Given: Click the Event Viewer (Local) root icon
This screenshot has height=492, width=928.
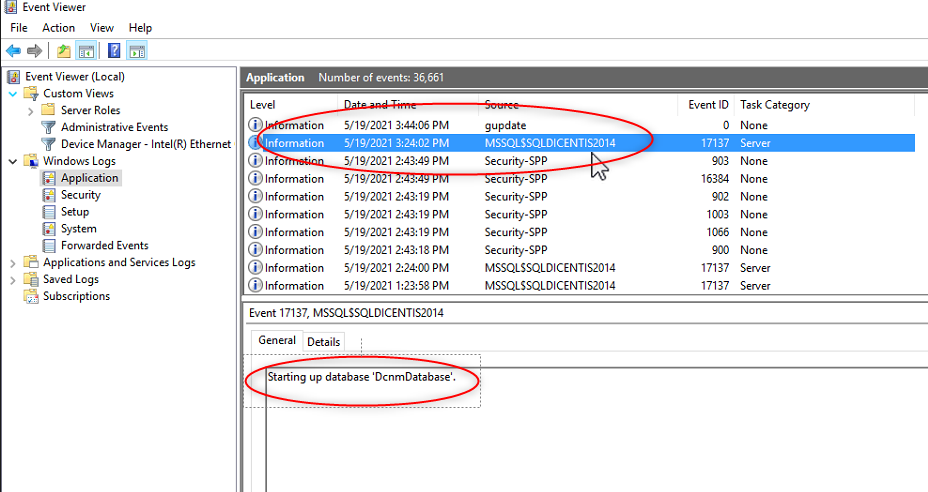Looking at the screenshot, I should [14, 76].
